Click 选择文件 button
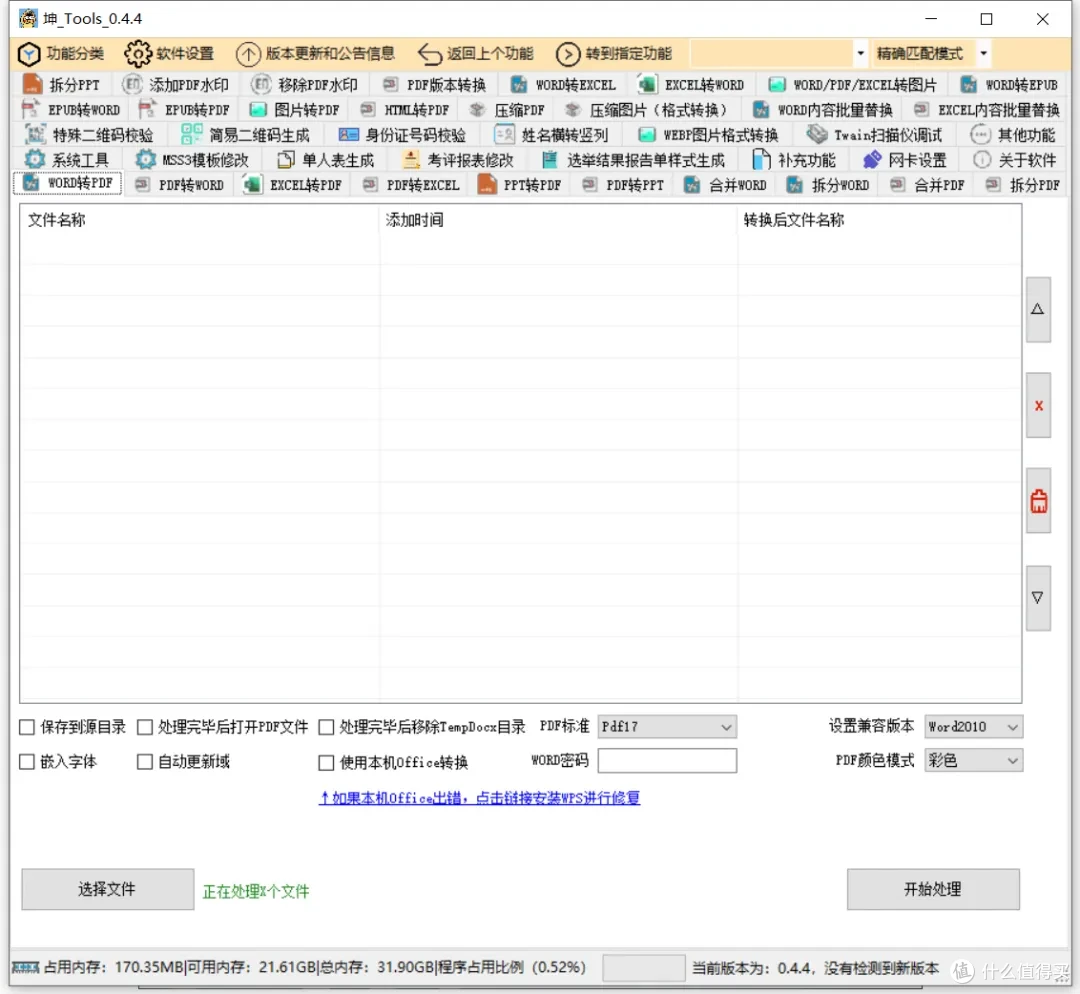The width and height of the screenshot is (1080, 994). tap(107, 889)
